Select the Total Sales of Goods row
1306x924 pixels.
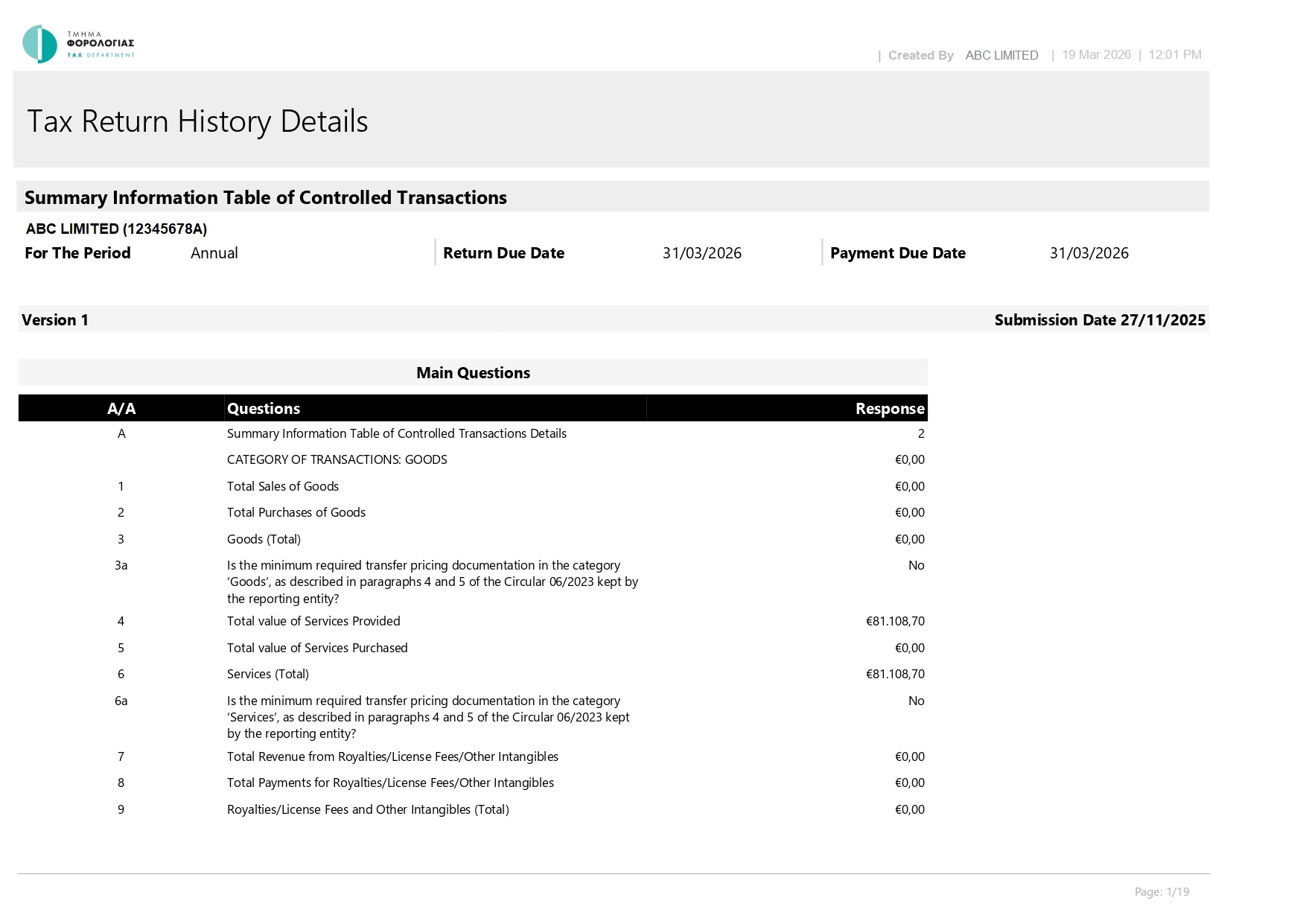pos(473,486)
